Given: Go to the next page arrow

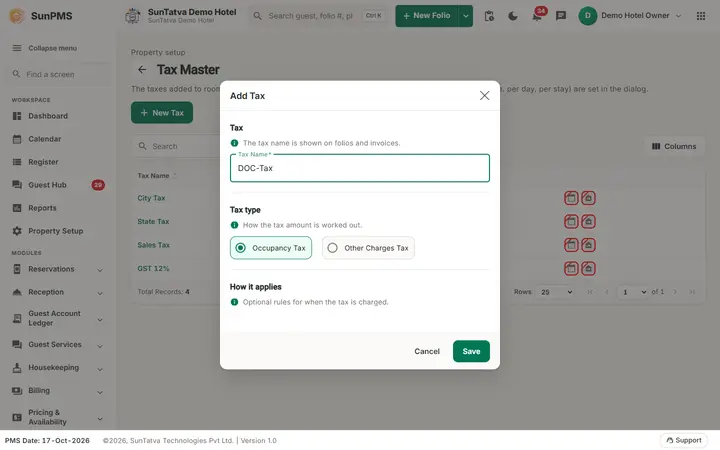Looking at the screenshot, I should 675,292.
